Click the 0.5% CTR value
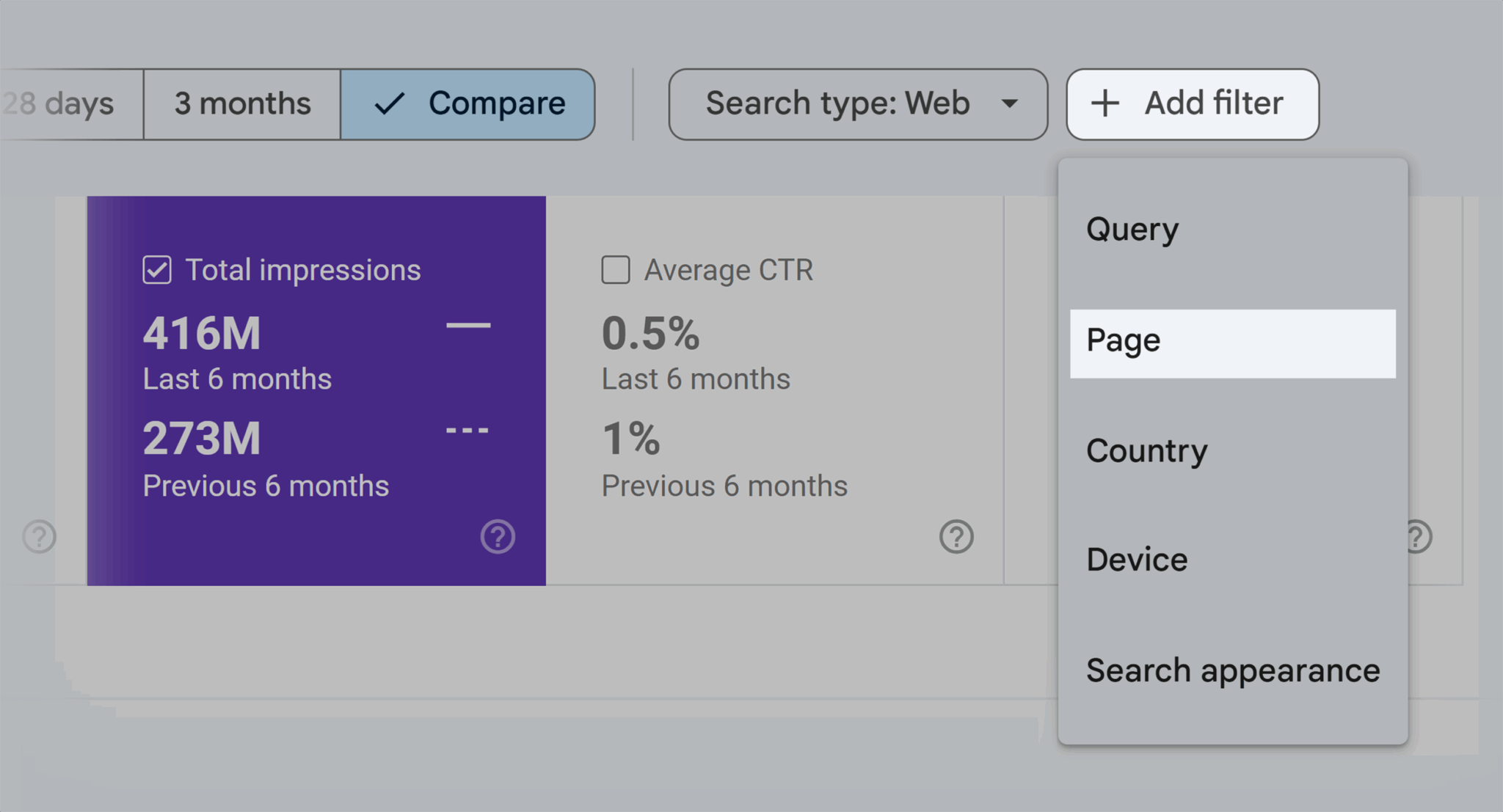Screen dimensions: 1503x812 (651, 334)
